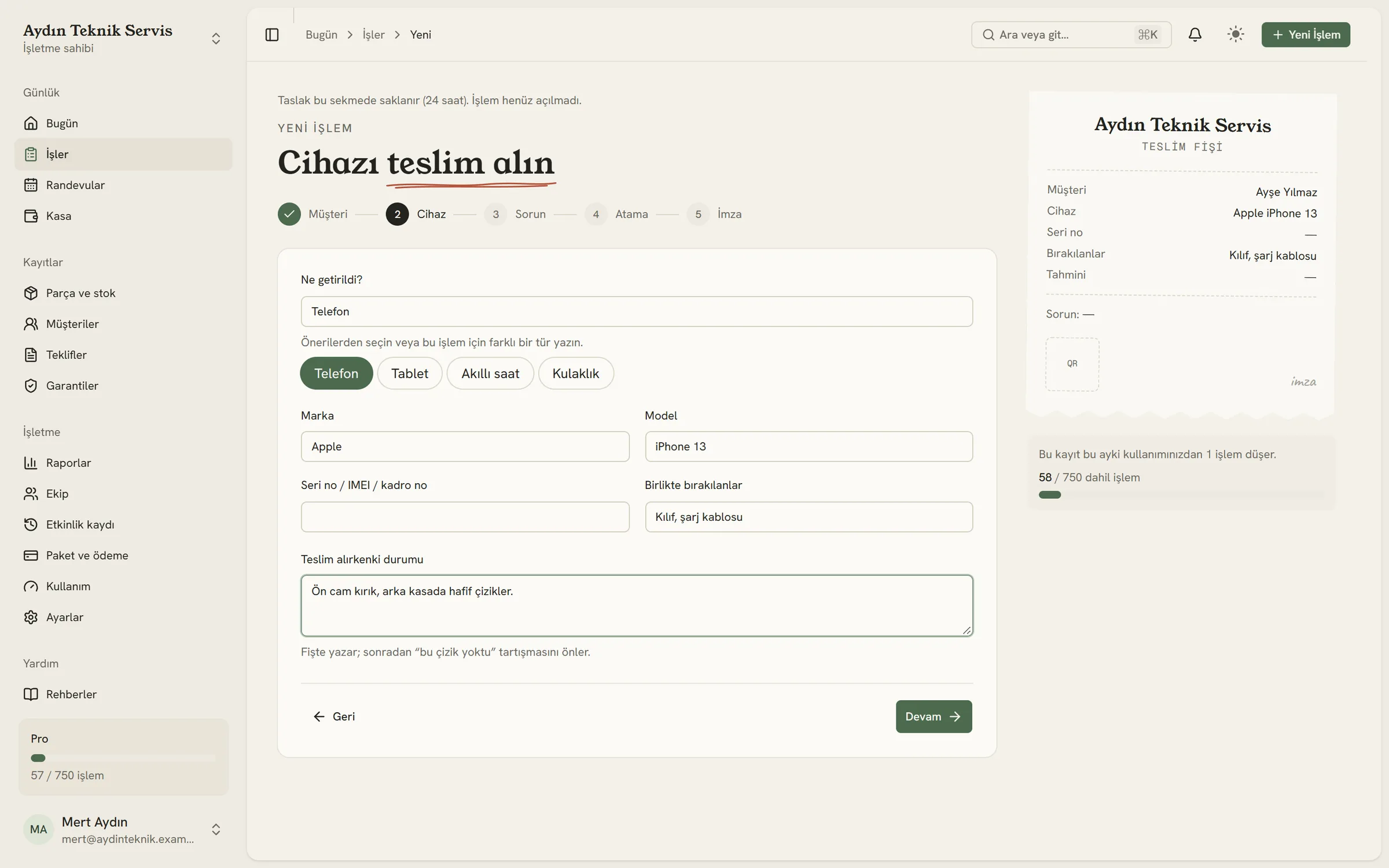
Task: Click the Teslim alırkenki durumu textarea
Action: (637, 606)
